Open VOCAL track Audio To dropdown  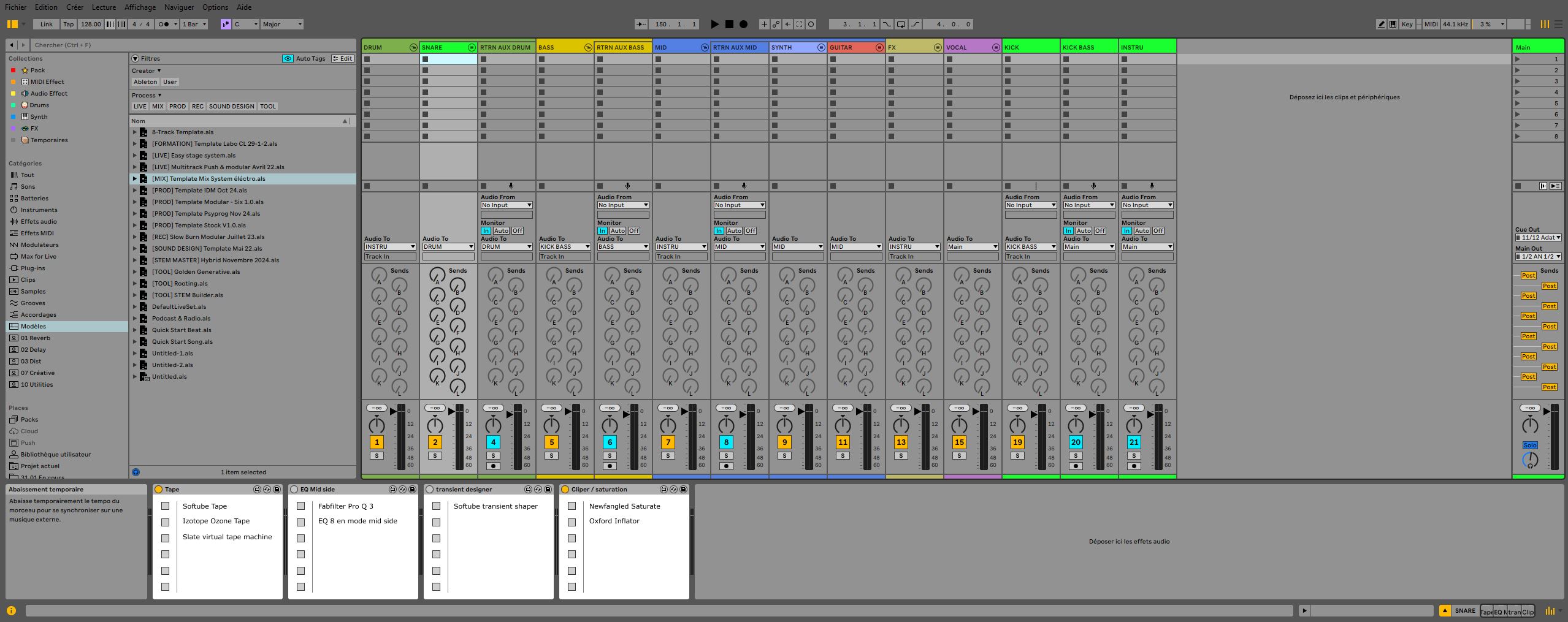click(x=972, y=247)
